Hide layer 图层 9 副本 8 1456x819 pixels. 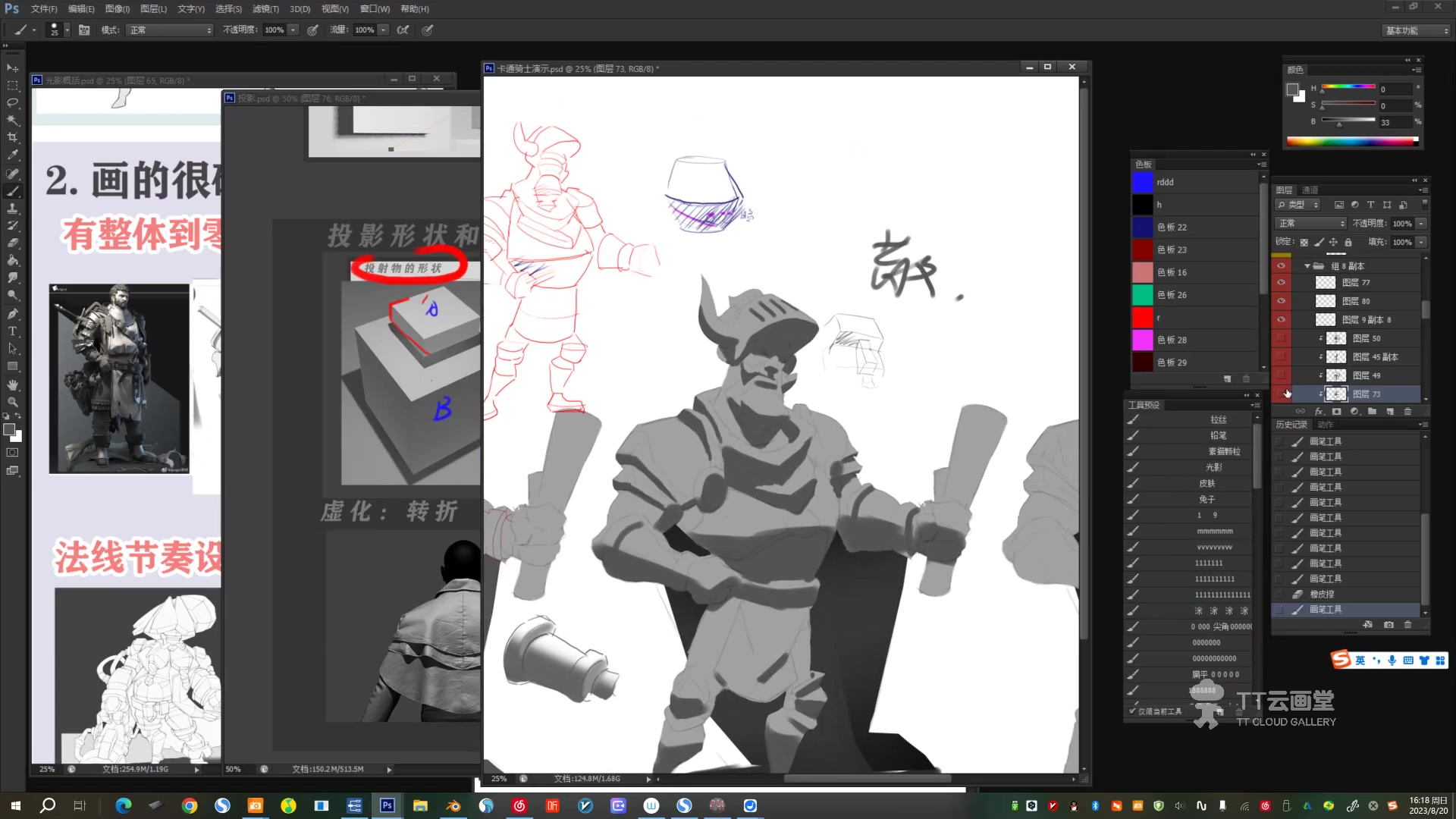(x=1282, y=320)
